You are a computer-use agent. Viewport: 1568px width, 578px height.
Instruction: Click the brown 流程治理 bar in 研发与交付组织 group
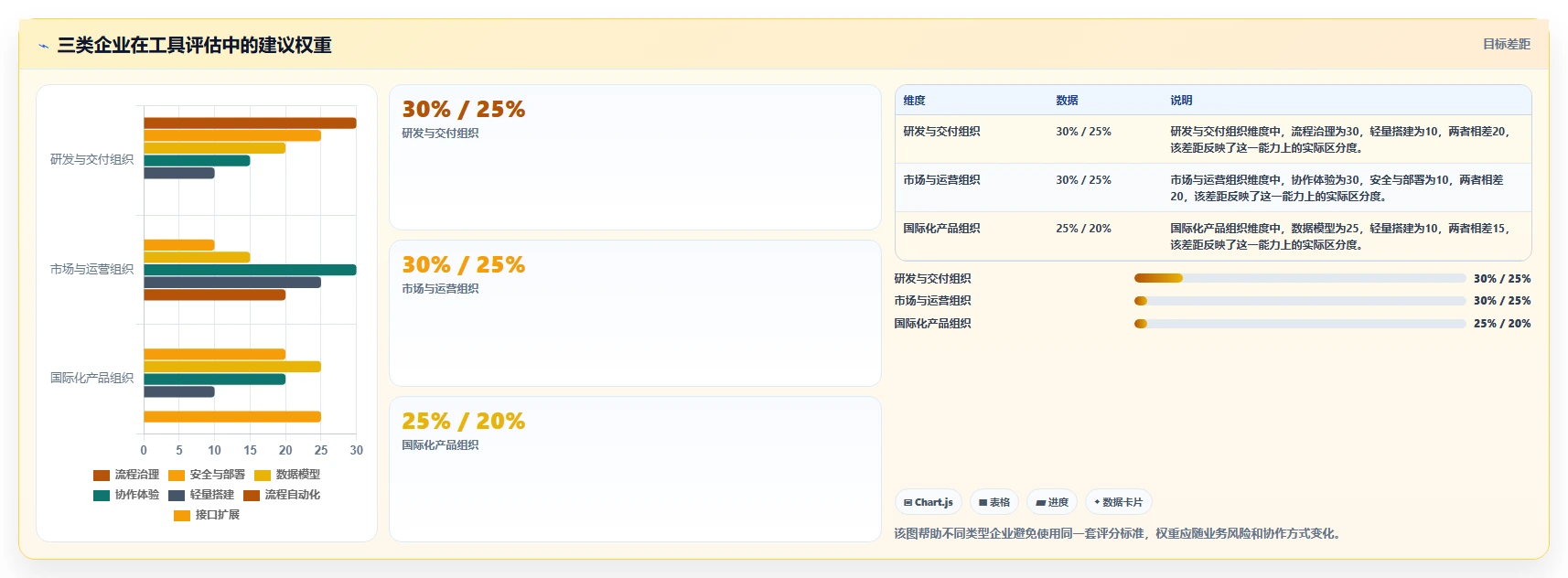[250, 123]
